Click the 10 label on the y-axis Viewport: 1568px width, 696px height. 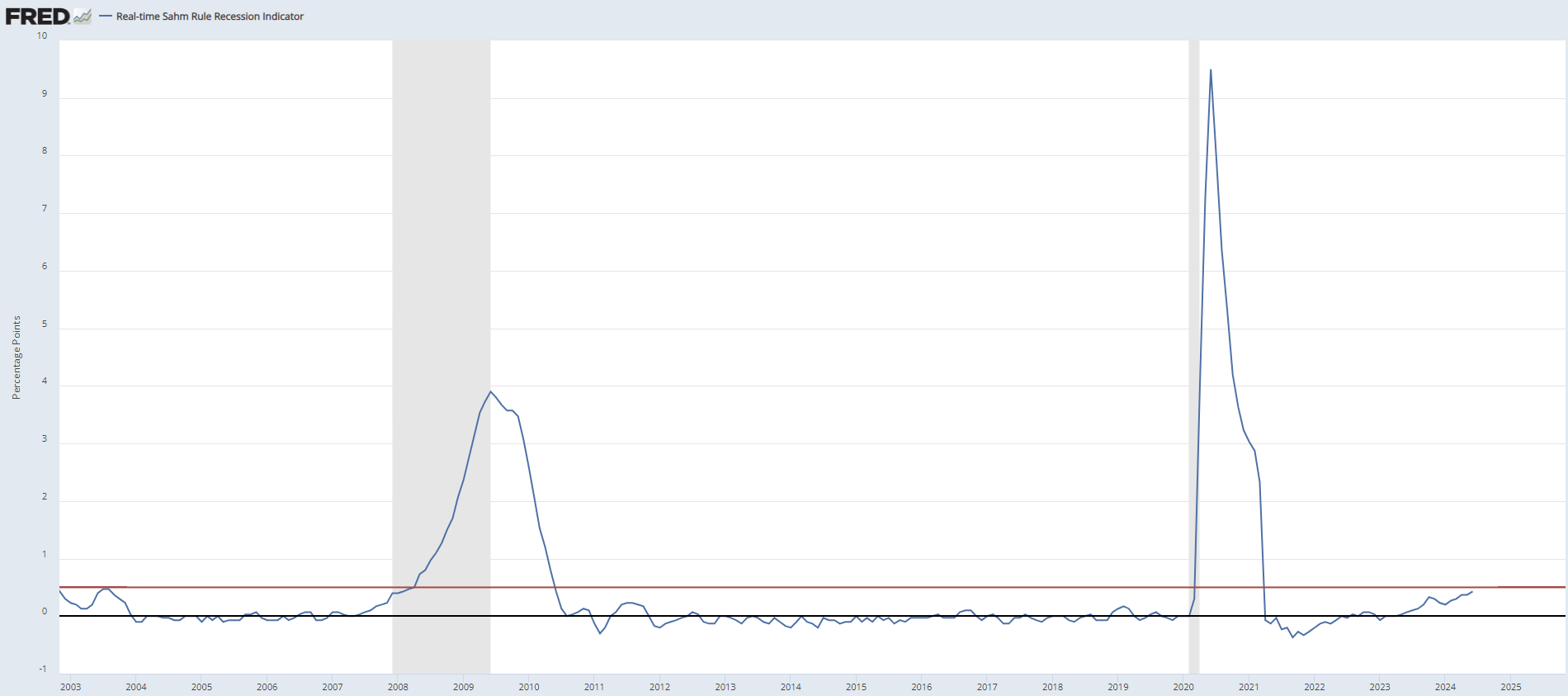point(42,36)
